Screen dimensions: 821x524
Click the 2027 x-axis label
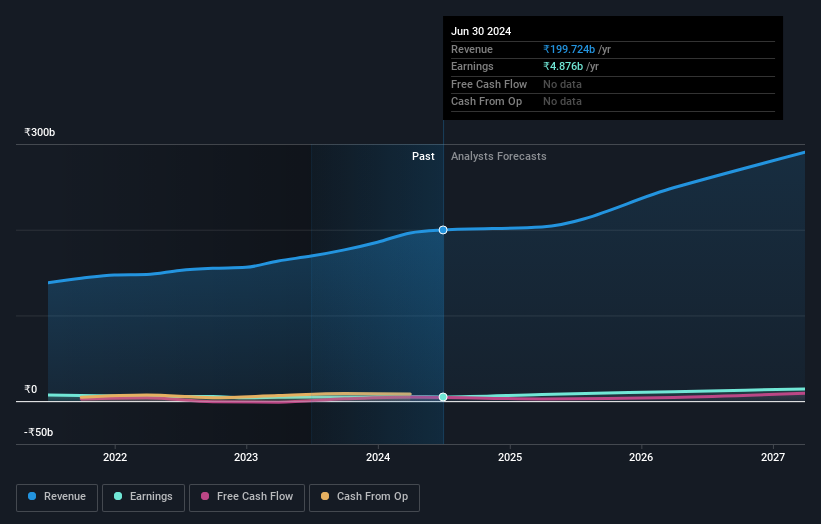point(773,457)
